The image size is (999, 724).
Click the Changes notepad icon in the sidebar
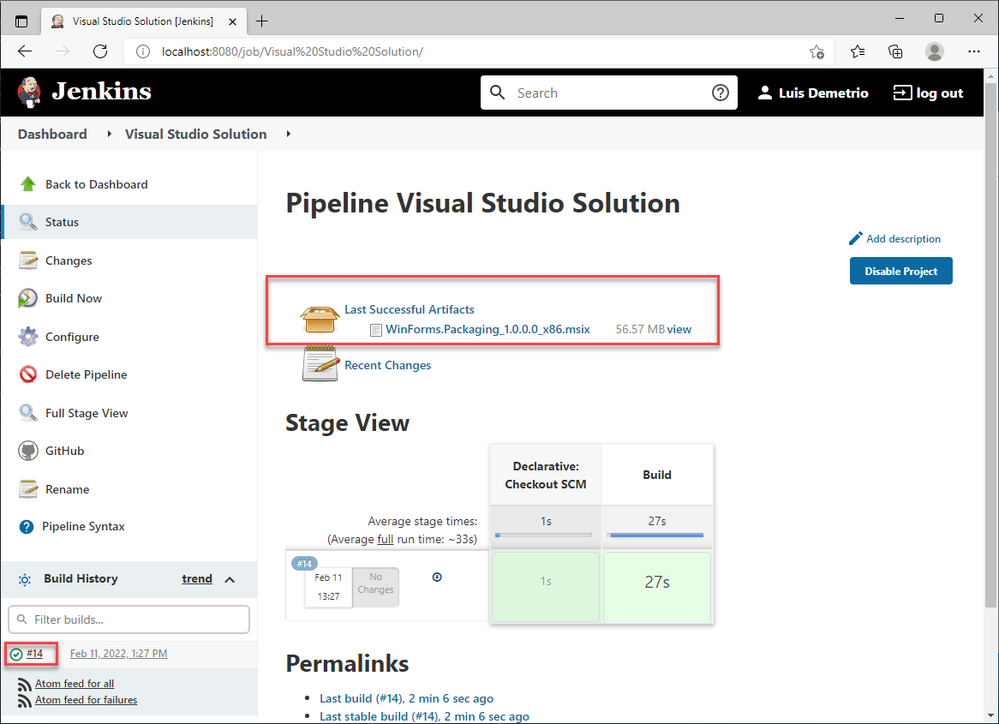pos(28,260)
